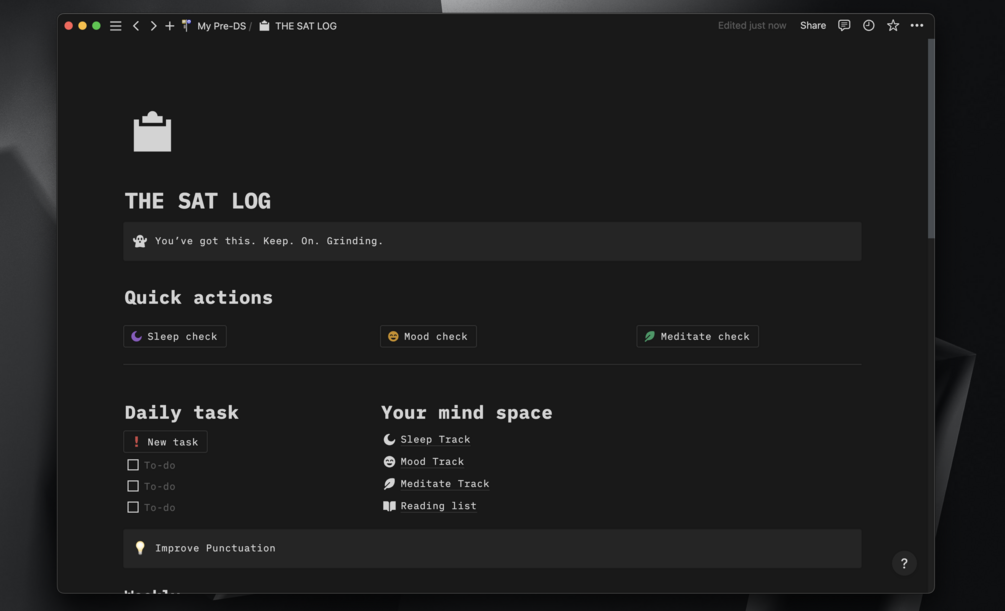Open the help question mark button
1005x611 pixels.
click(x=904, y=564)
